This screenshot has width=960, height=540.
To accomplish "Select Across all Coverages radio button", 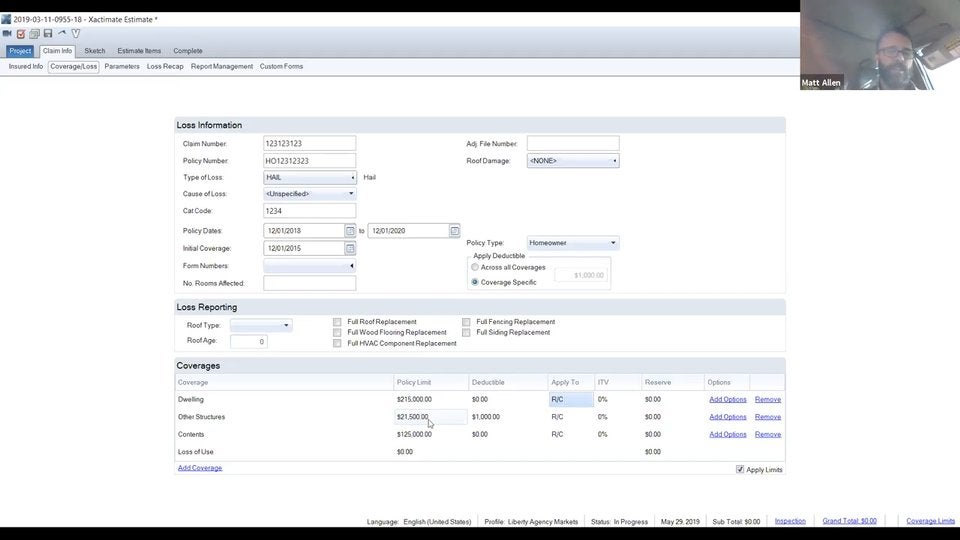I will click(475, 267).
